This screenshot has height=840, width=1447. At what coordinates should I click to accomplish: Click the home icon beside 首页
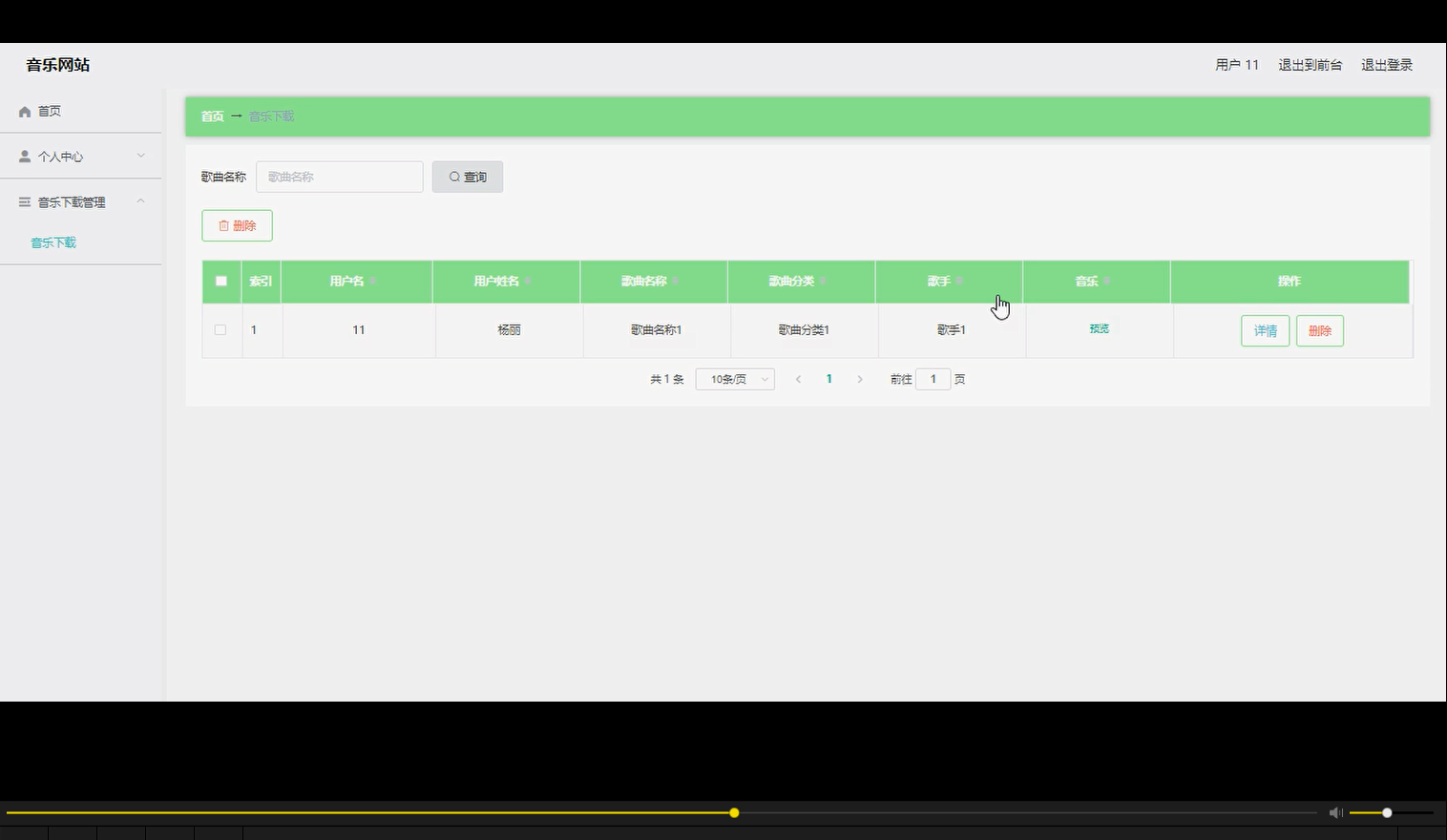coord(25,112)
